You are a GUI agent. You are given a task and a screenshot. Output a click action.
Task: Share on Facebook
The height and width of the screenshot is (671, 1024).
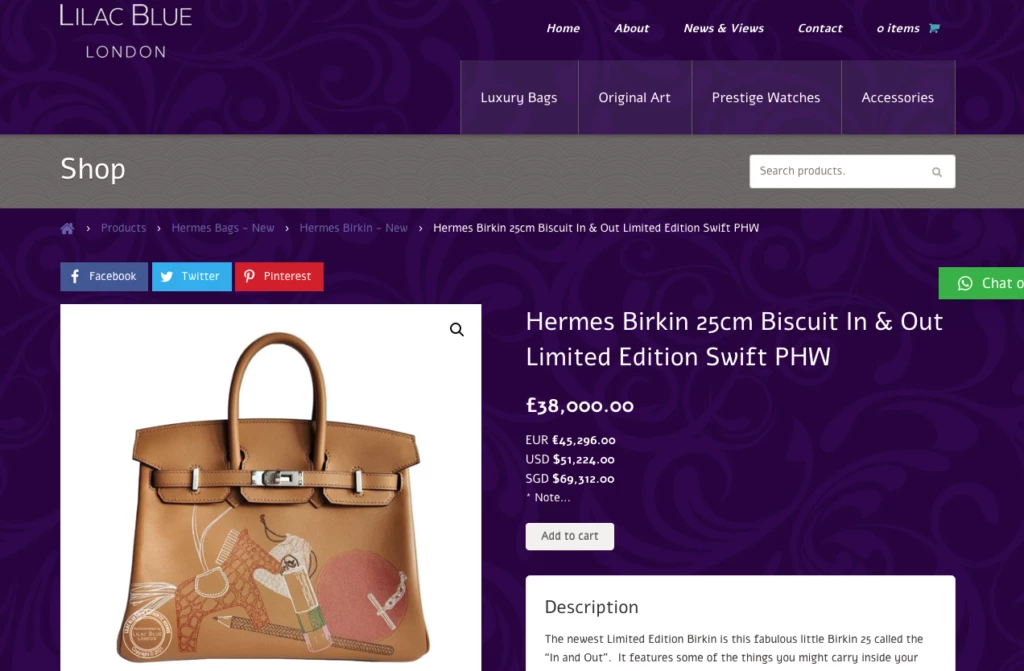[x=104, y=276]
